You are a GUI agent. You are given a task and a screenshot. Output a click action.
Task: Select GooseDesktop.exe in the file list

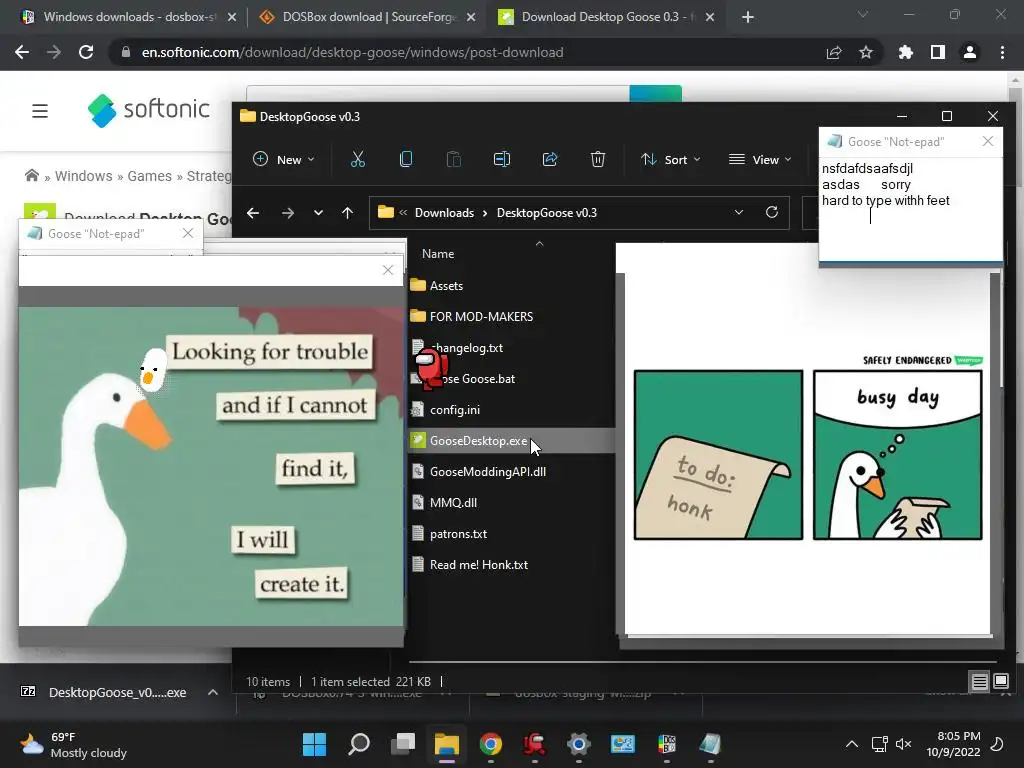click(511, 441)
